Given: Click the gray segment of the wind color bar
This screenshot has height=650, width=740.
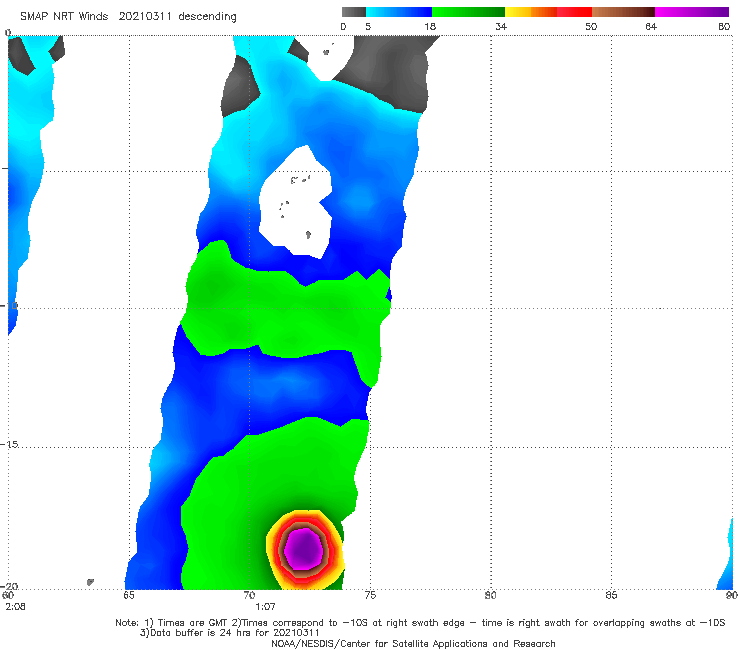Looking at the screenshot, I should tap(353, 12).
